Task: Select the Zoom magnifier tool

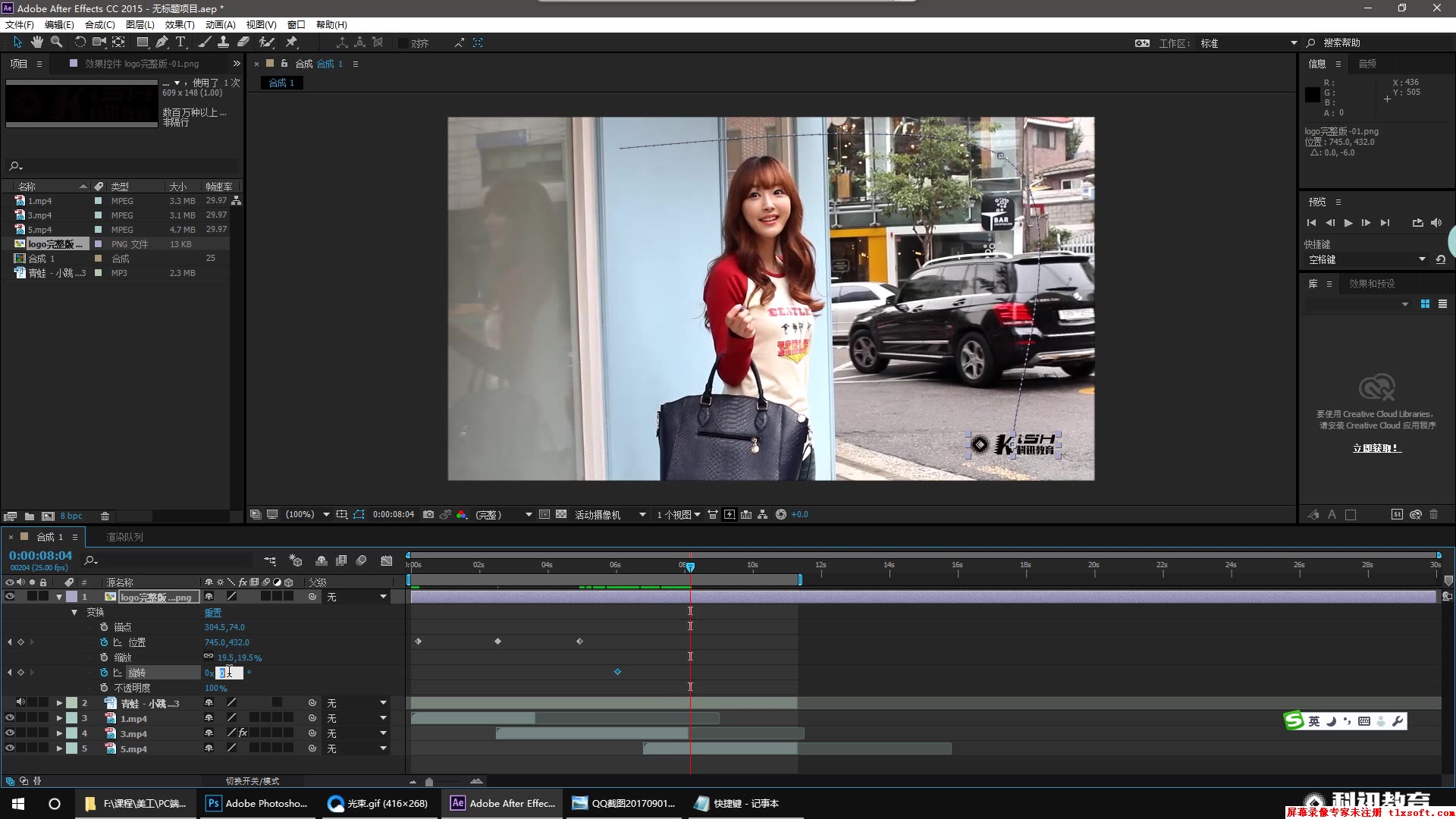Action: coord(56,42)
